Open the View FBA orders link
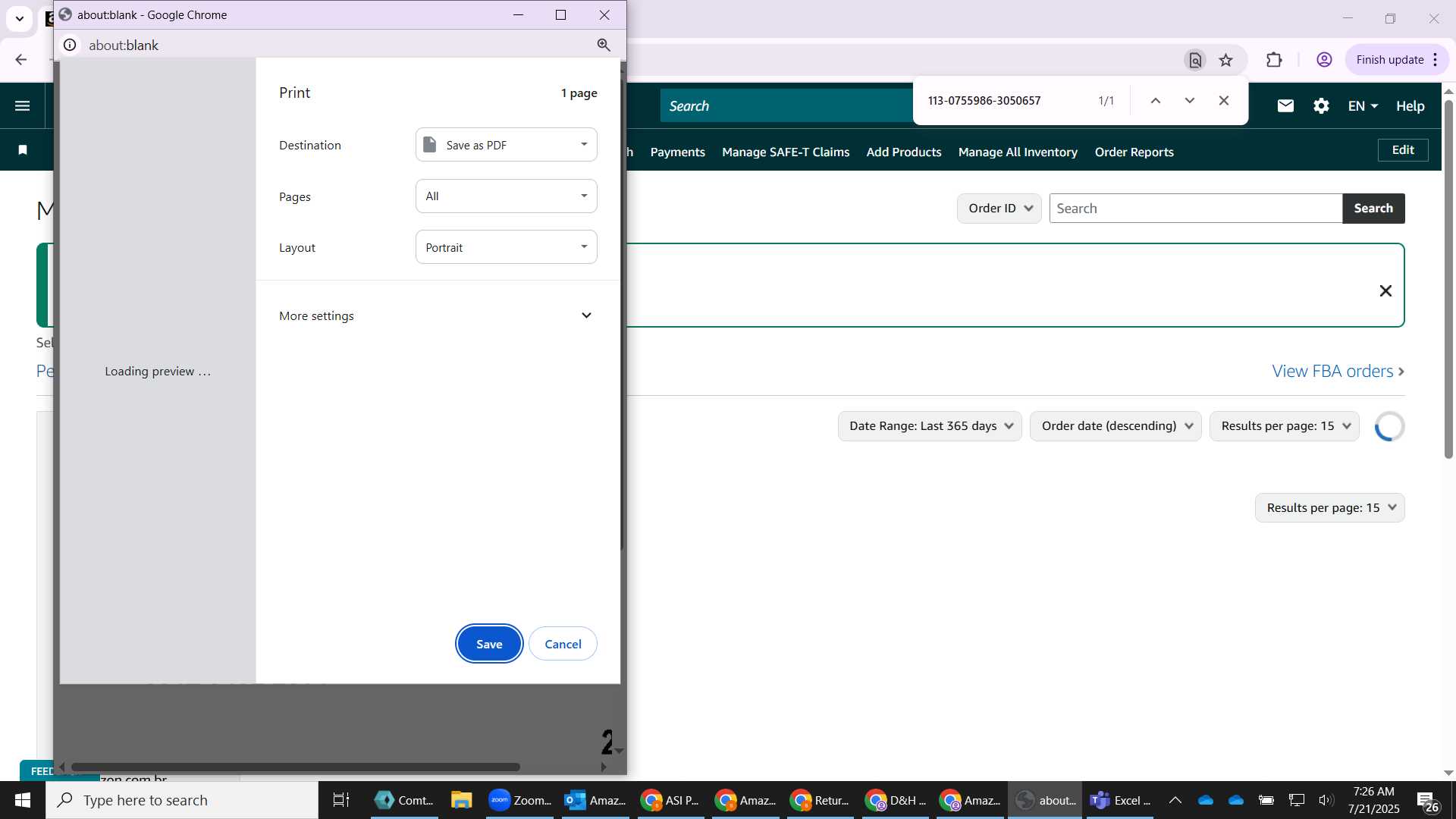1456x819 pixels. (1338, 372)
